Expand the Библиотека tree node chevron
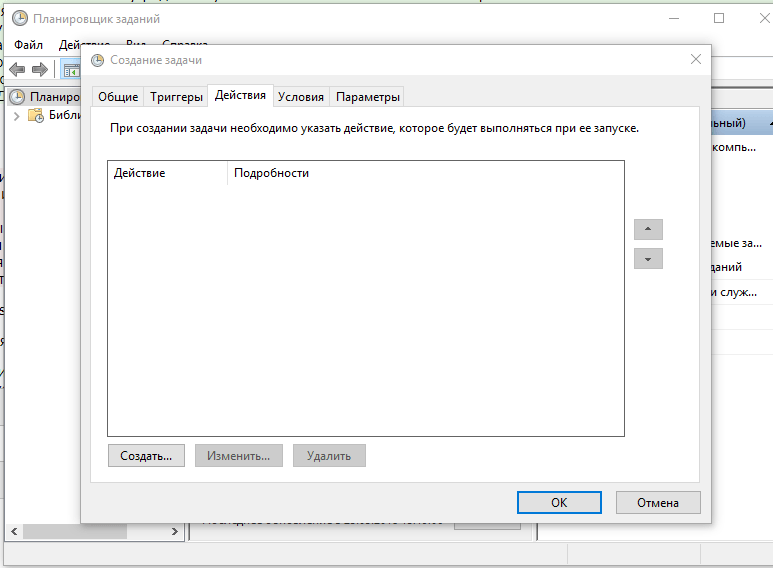 (x=17, y=116)
